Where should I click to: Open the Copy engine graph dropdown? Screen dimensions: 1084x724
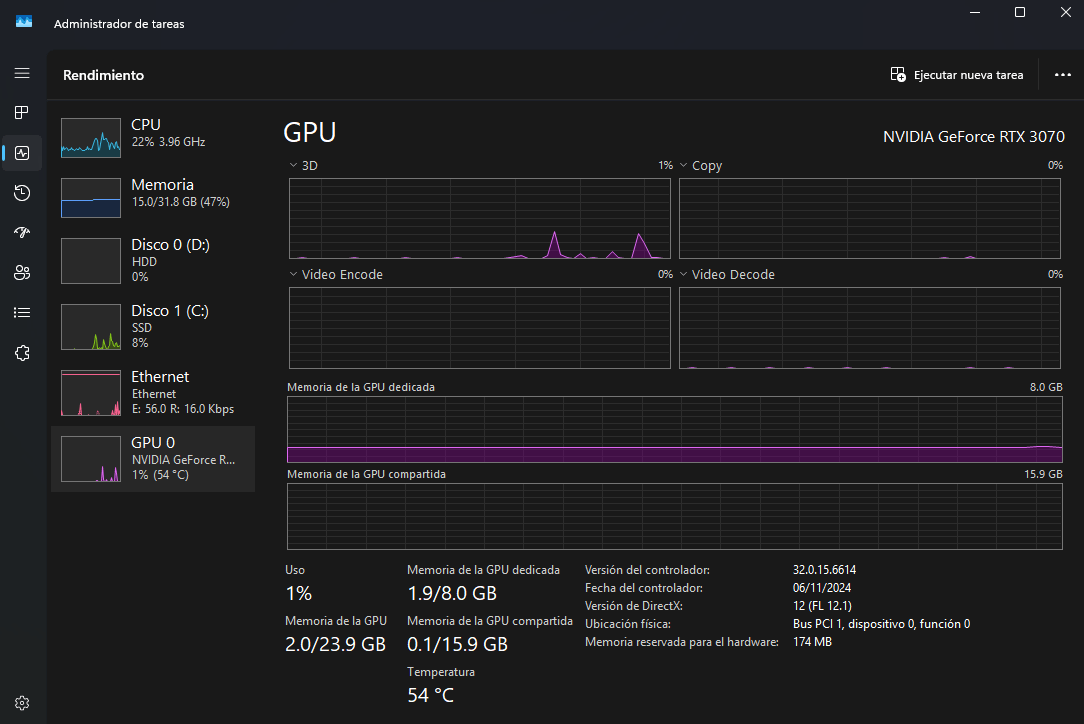(684, 165)
